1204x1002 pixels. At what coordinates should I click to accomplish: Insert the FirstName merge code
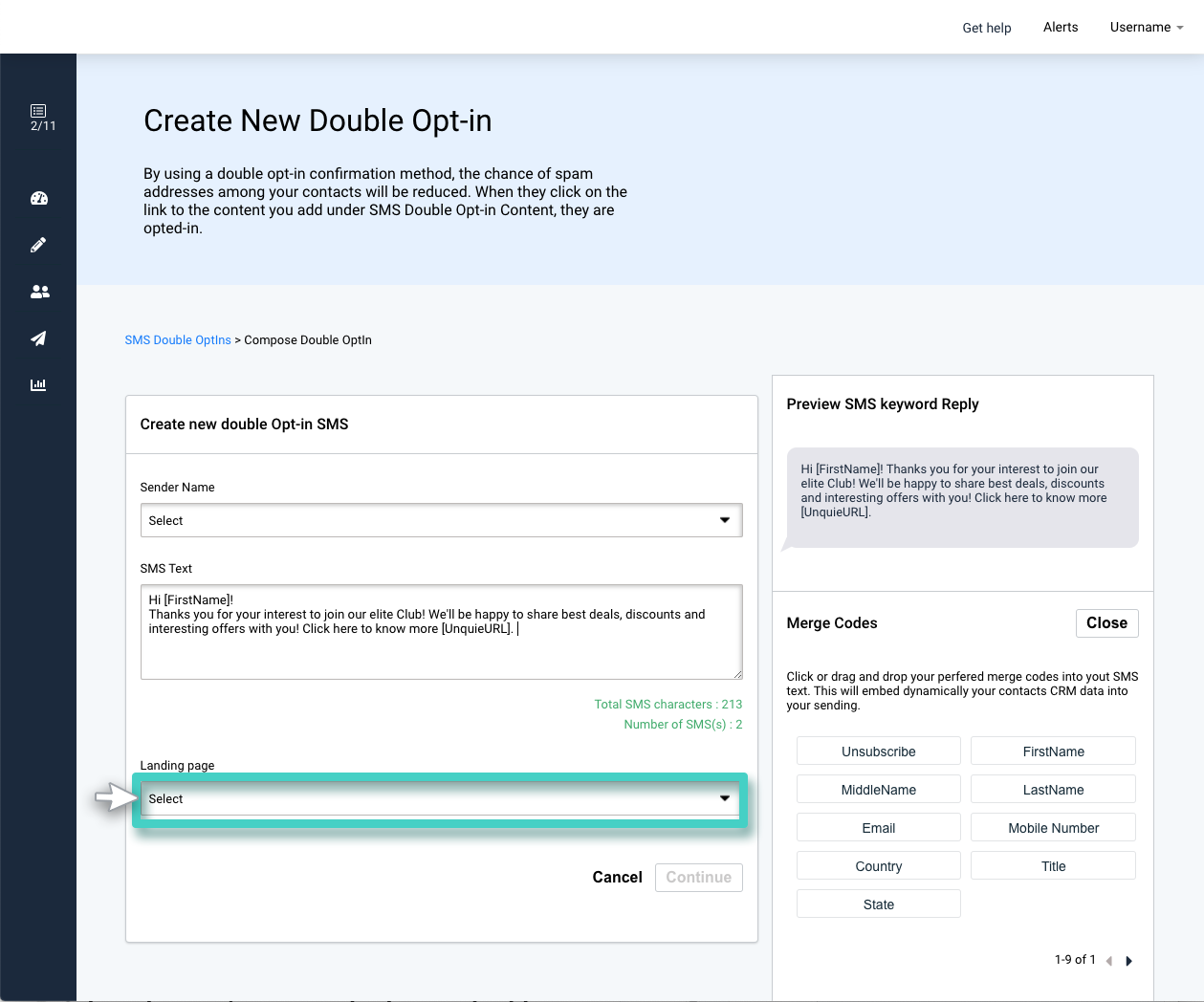point(1053,751)
